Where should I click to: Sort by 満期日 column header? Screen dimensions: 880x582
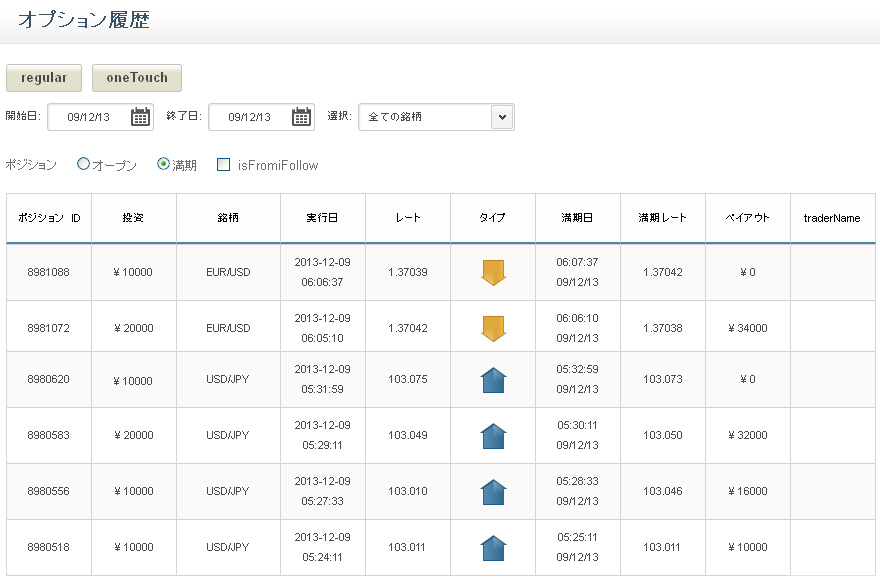[577, 218]
